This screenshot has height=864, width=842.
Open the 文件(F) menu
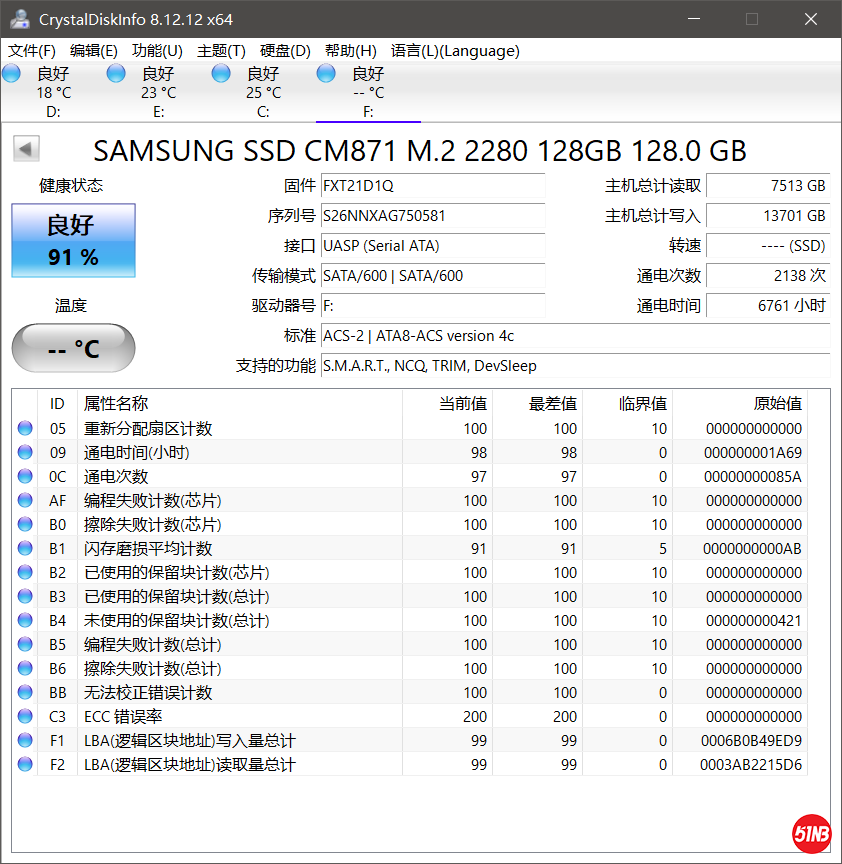pyautogui.click(x=32, y=51)
